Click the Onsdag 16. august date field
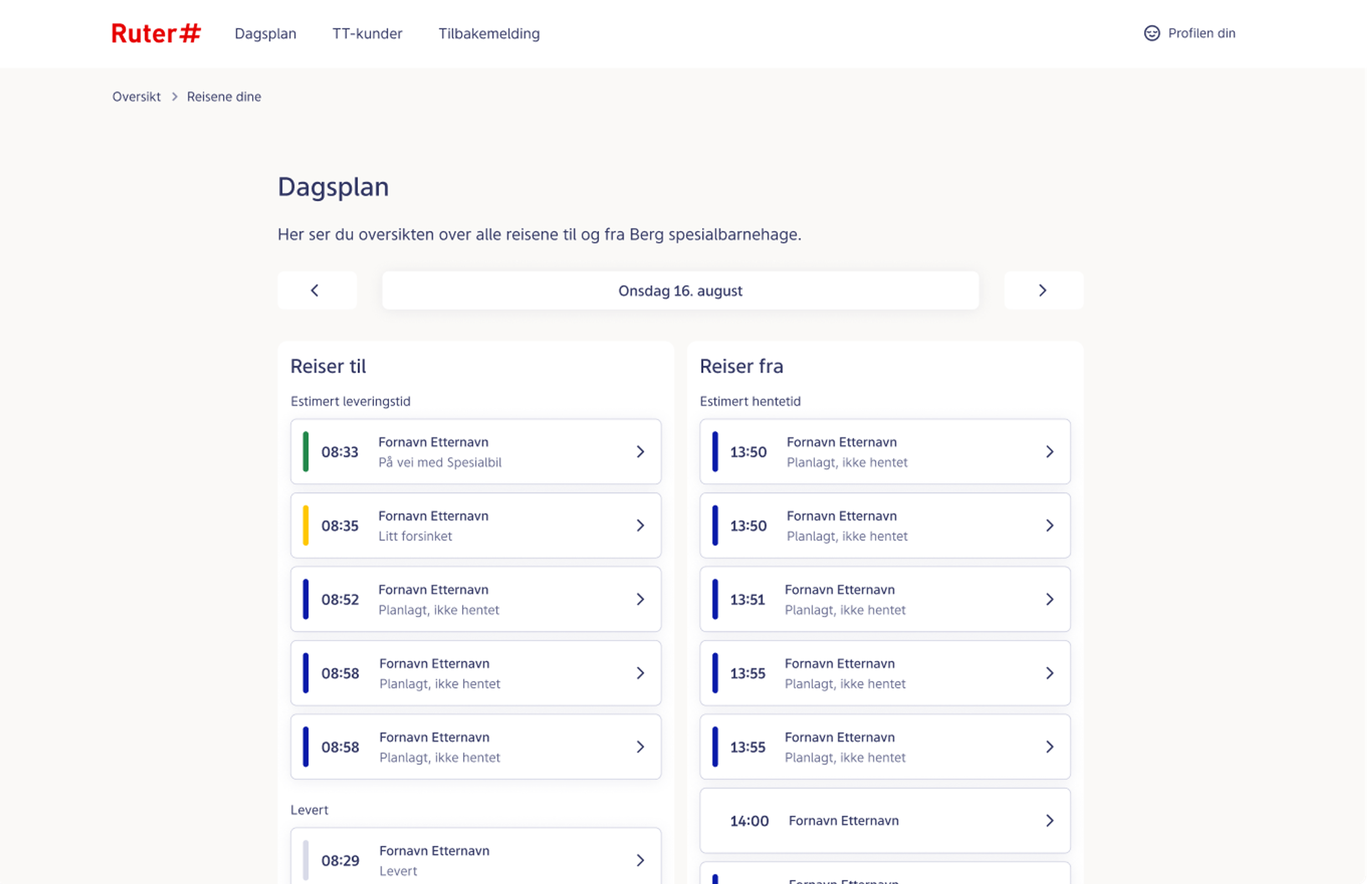 coord(680,290)
